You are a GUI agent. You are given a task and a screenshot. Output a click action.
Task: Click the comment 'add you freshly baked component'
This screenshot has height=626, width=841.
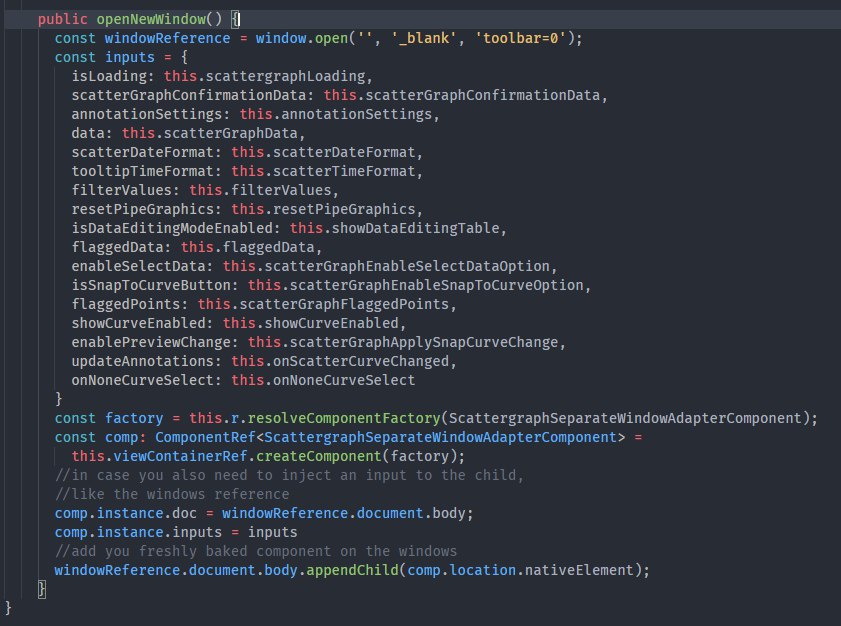click(x=256, y=551)
